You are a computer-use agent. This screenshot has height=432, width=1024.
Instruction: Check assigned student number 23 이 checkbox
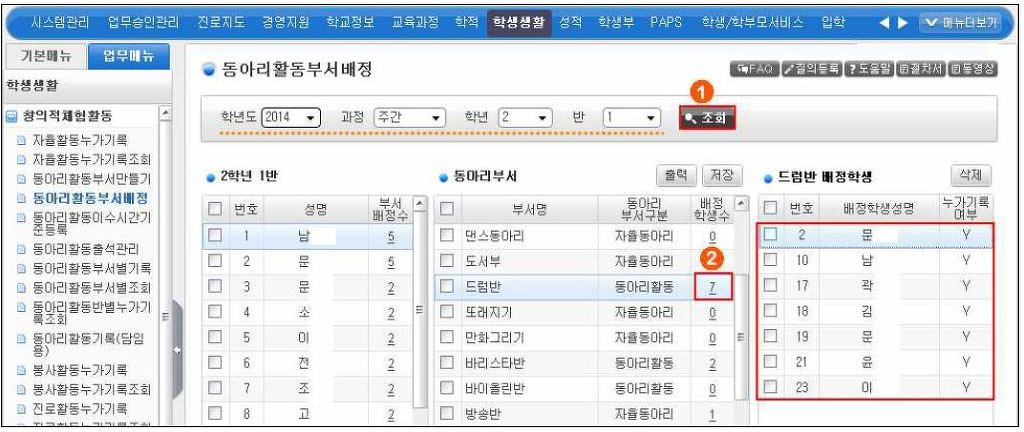771,388
